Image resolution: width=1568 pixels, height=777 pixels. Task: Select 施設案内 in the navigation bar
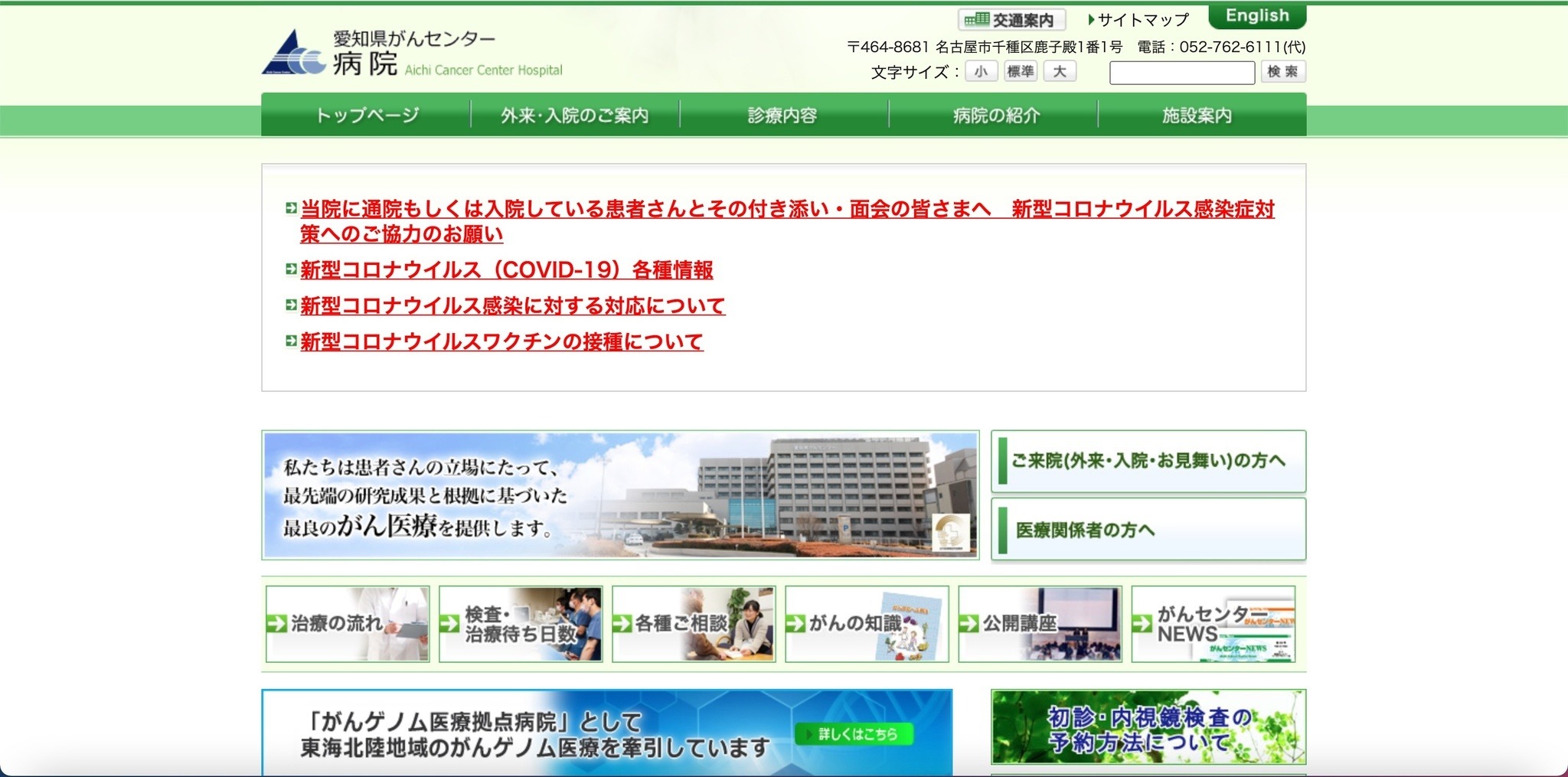[1197, 116]
